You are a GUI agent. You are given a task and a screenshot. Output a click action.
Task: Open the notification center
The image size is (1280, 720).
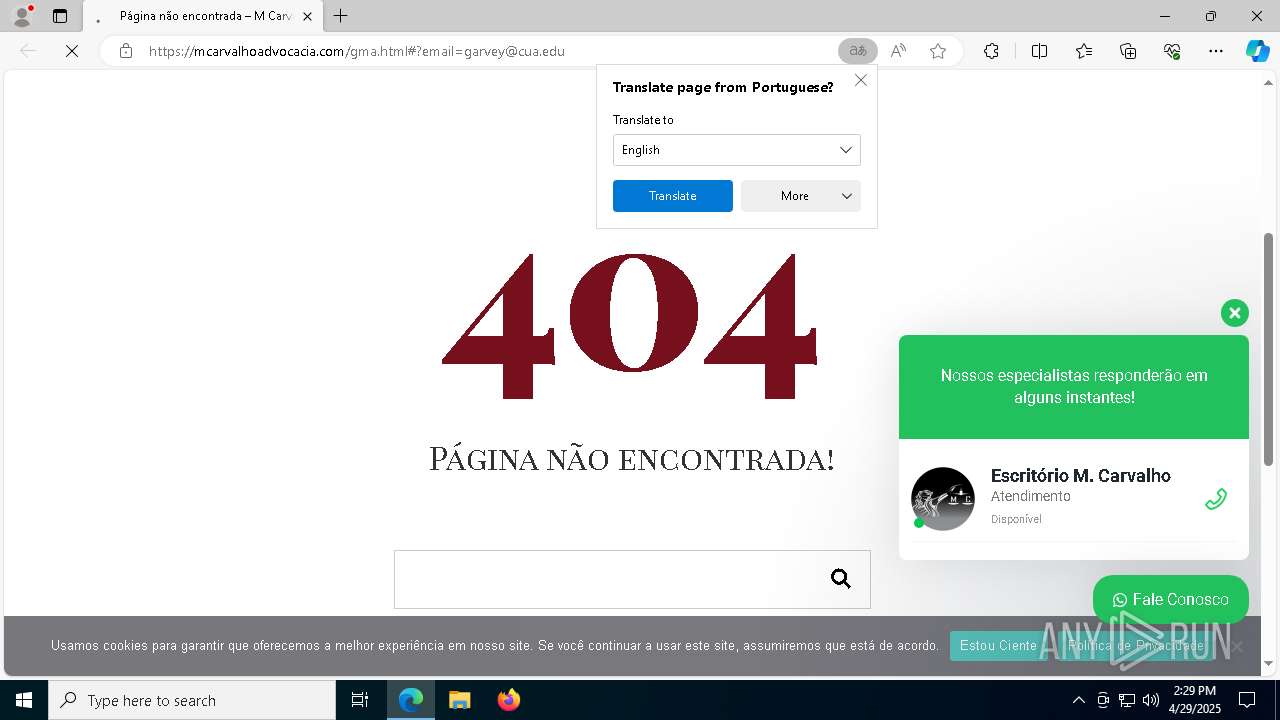[x=1247, y=700]
